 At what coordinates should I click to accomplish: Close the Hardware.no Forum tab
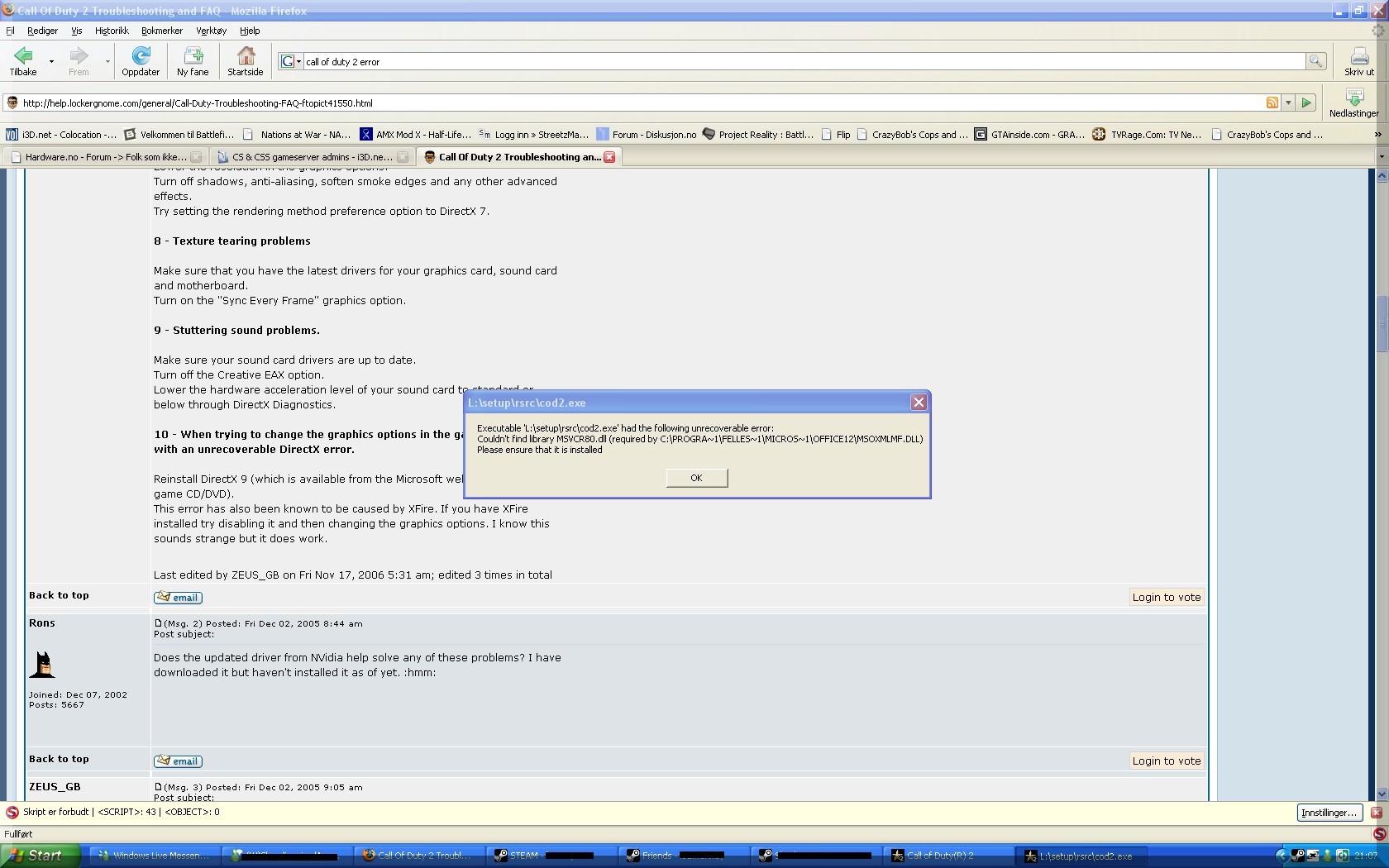click(x=196, y=157)
